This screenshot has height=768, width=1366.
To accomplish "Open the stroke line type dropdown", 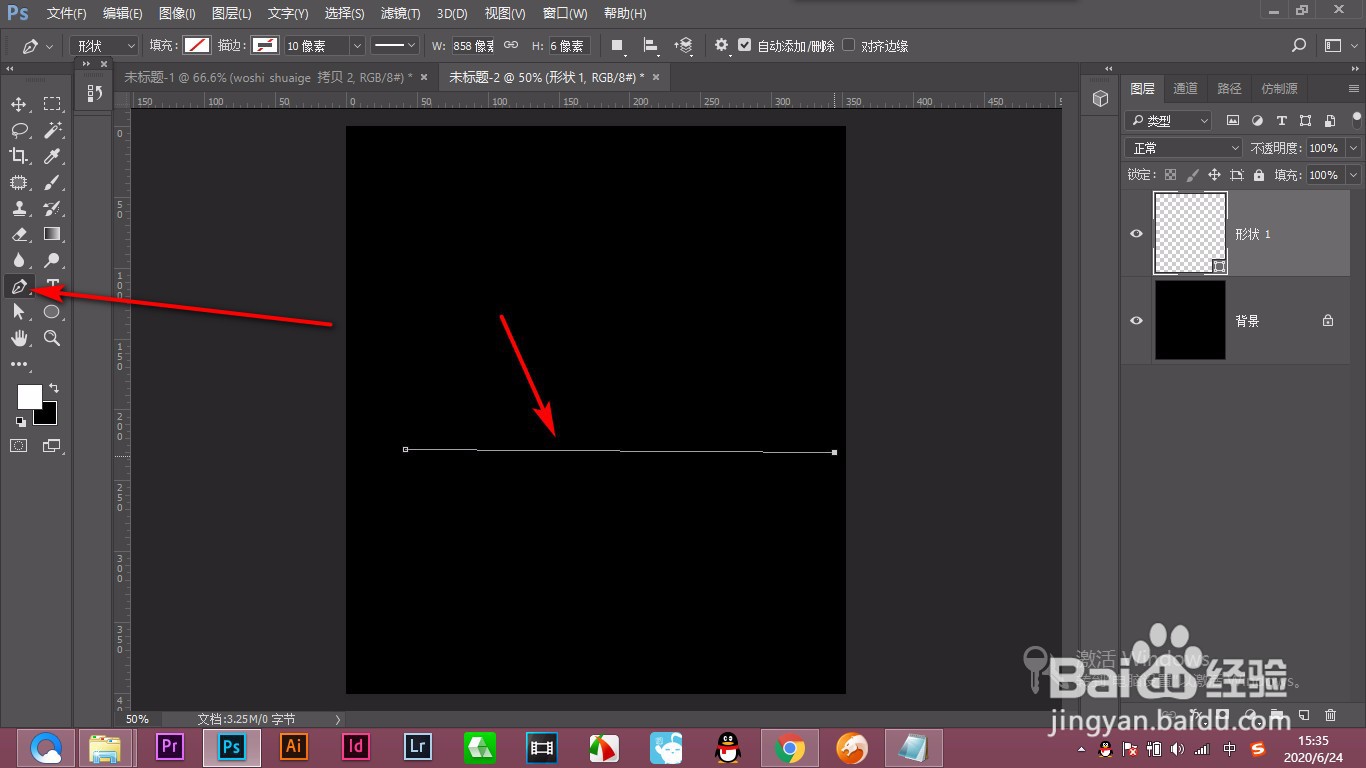I will pos(397,46).
